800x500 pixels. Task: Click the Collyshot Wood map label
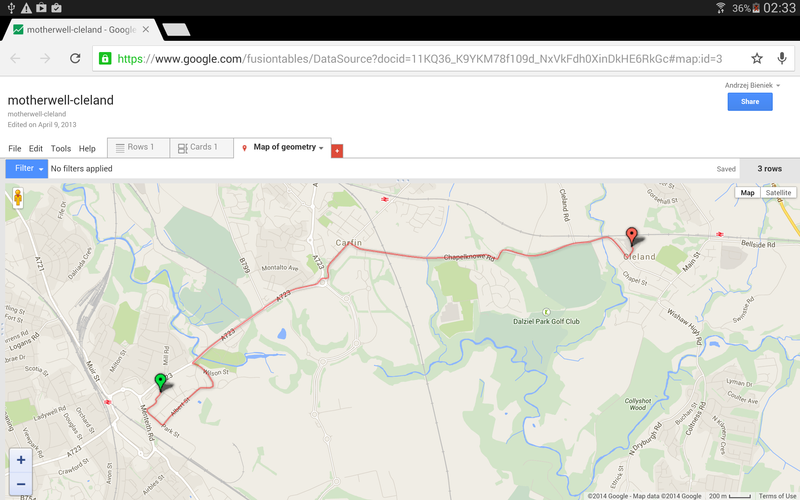pyautogui.click(x=638, y=404)
